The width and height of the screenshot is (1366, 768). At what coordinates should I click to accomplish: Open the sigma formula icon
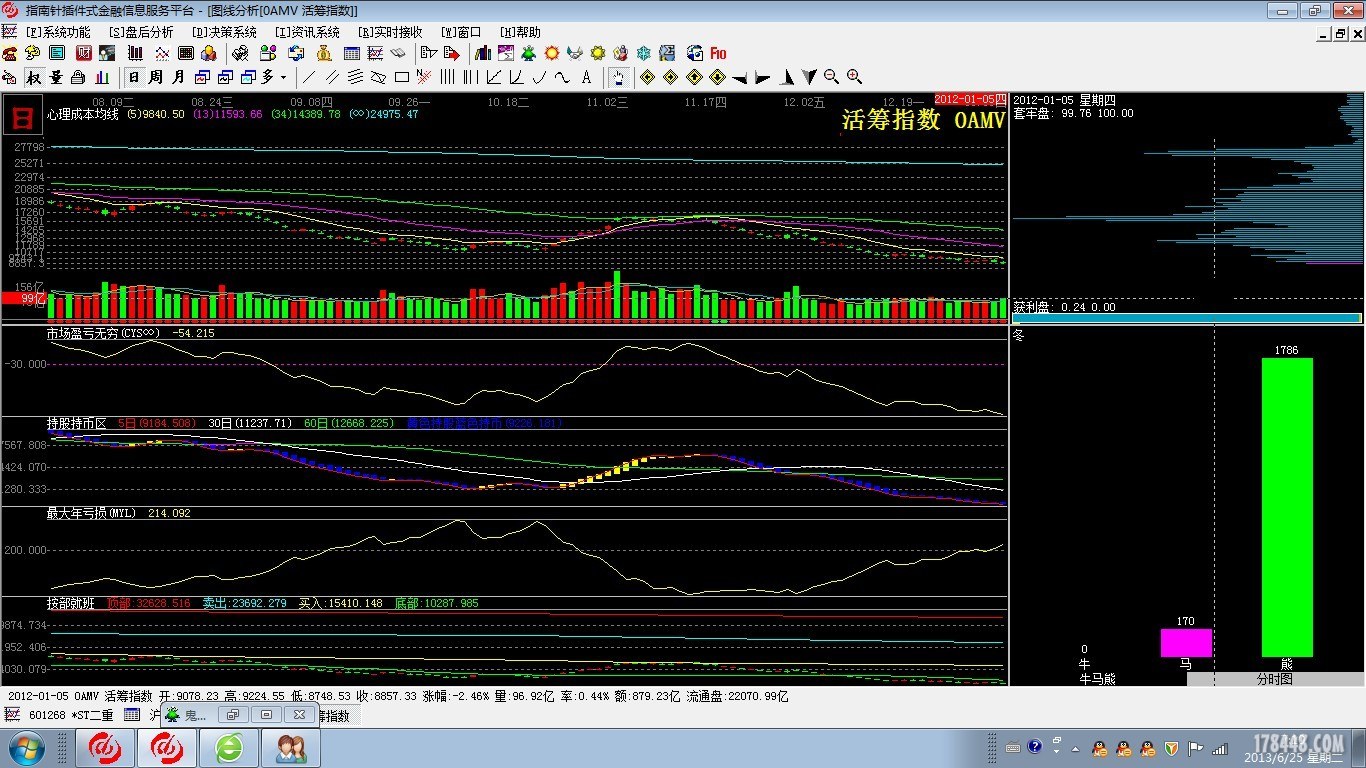pos(667,53)
